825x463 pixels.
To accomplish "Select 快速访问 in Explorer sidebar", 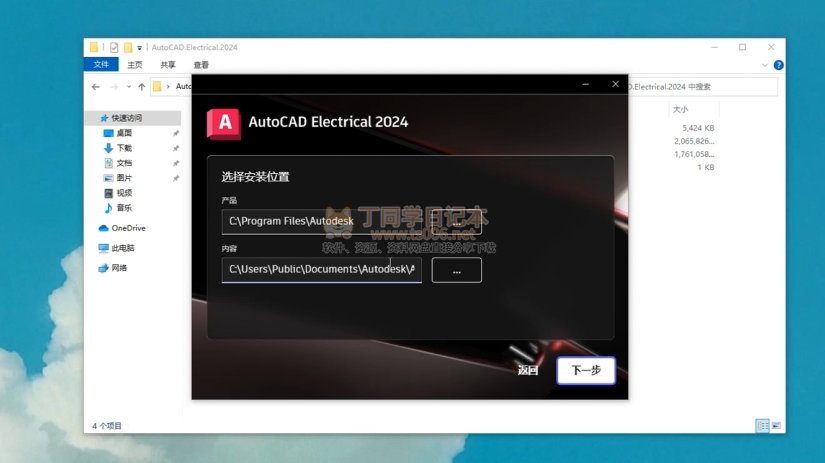I will point(126,118).
